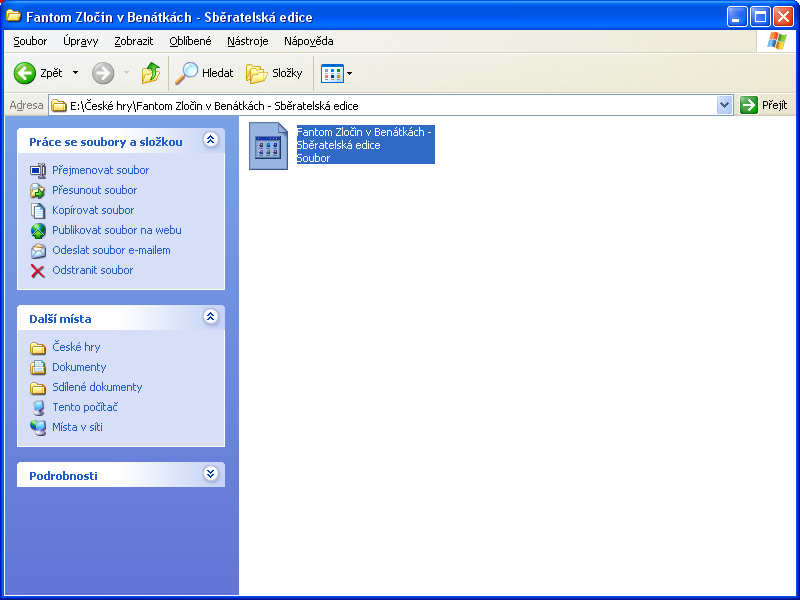This screenshot has height=600, width=800.
Task: Click Přejmenovat soubor link
Action: coord(101,170)
